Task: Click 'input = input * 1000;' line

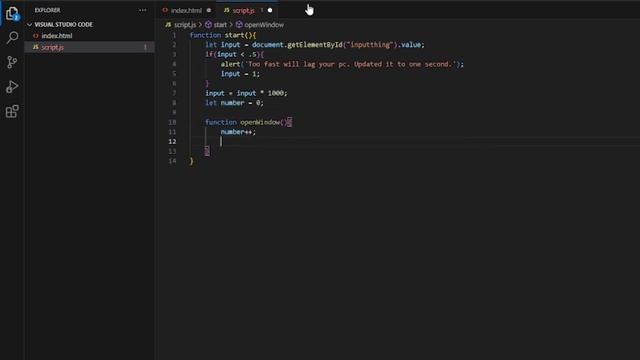Action: pyautogui.click(x=246, y=93)
